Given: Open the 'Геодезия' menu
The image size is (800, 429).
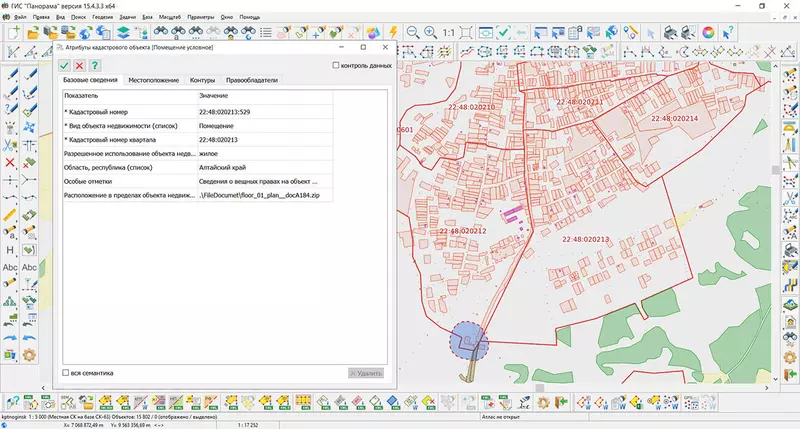Looking at the screenshot, I should [x=102, y=18].
